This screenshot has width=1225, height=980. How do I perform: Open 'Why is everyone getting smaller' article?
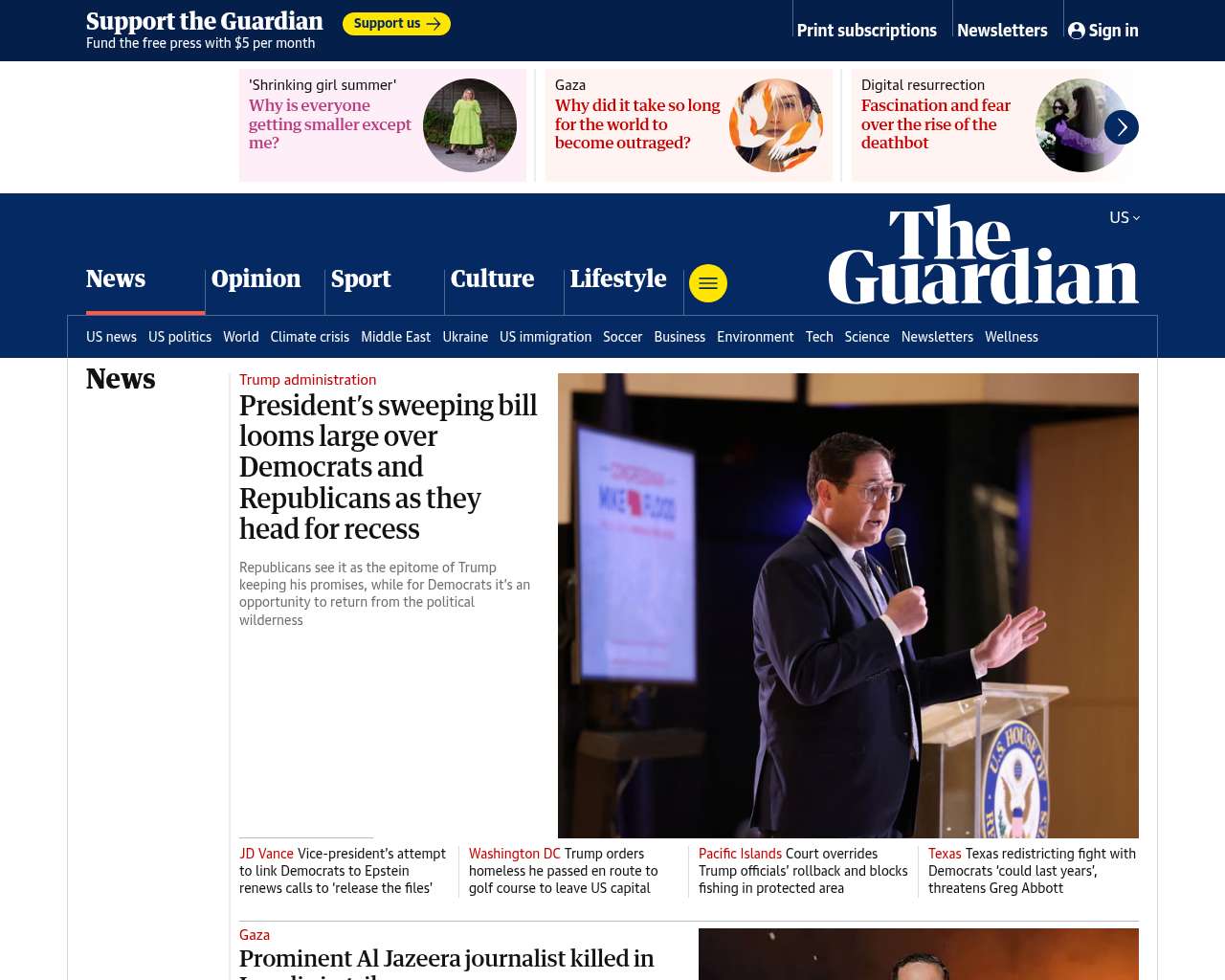pyautogui.click(x=329, y=124)
